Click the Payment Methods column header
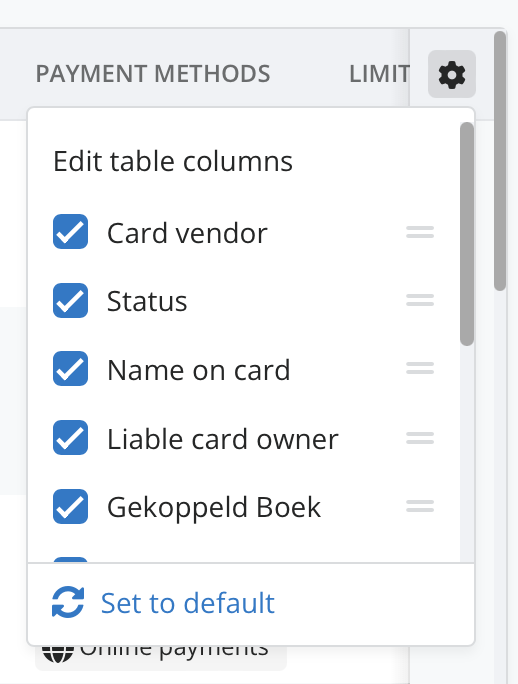 [x=153, y=74]
